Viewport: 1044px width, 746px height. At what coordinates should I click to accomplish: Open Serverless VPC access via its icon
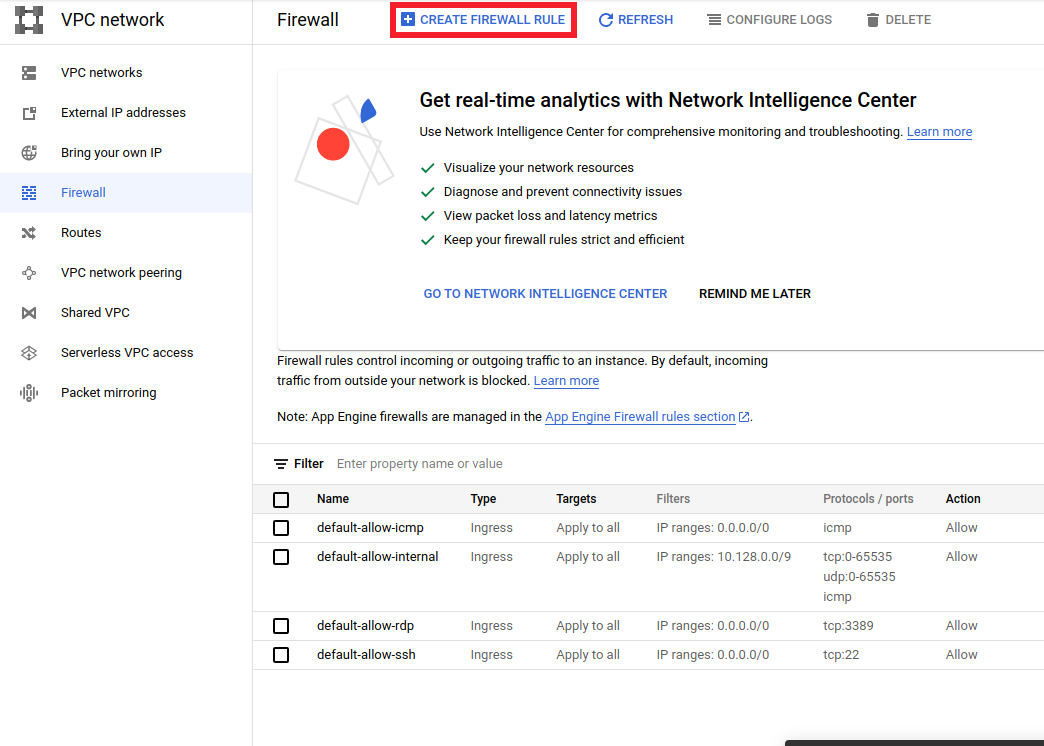[30, 352]
